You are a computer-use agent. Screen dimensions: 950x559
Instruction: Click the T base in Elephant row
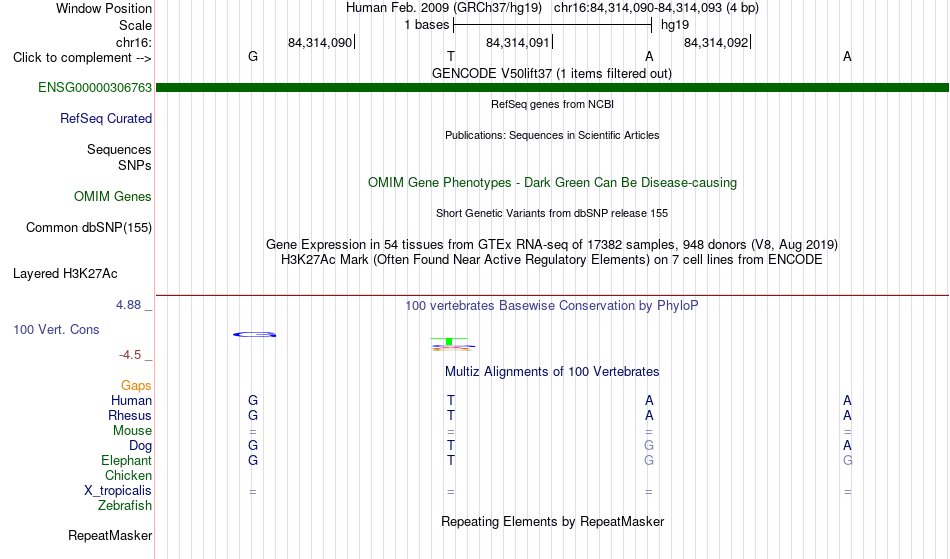point(451,460)
